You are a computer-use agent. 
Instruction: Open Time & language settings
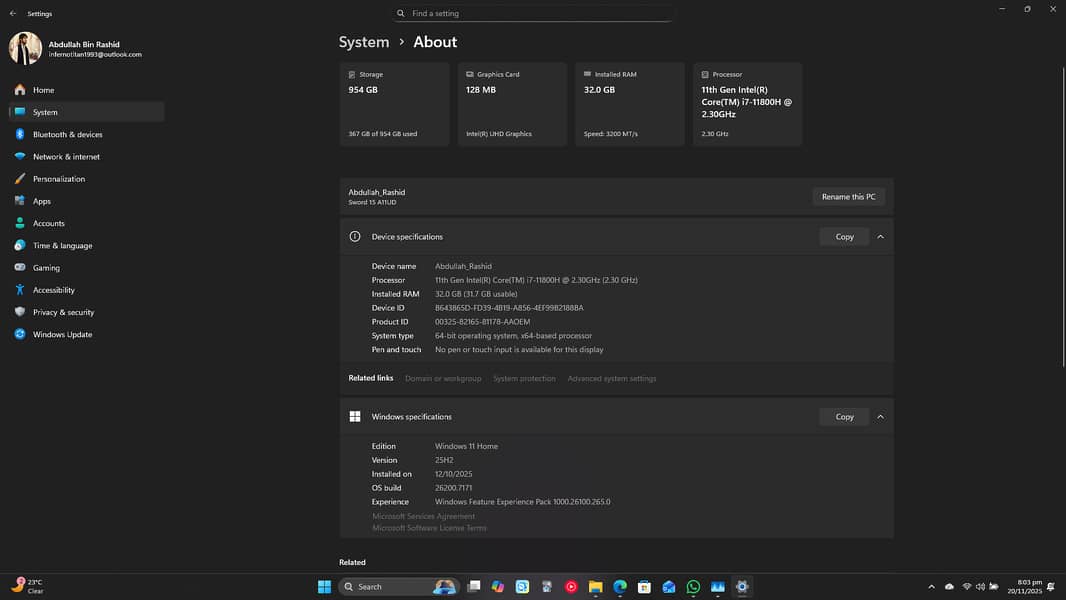click(62, 246)
